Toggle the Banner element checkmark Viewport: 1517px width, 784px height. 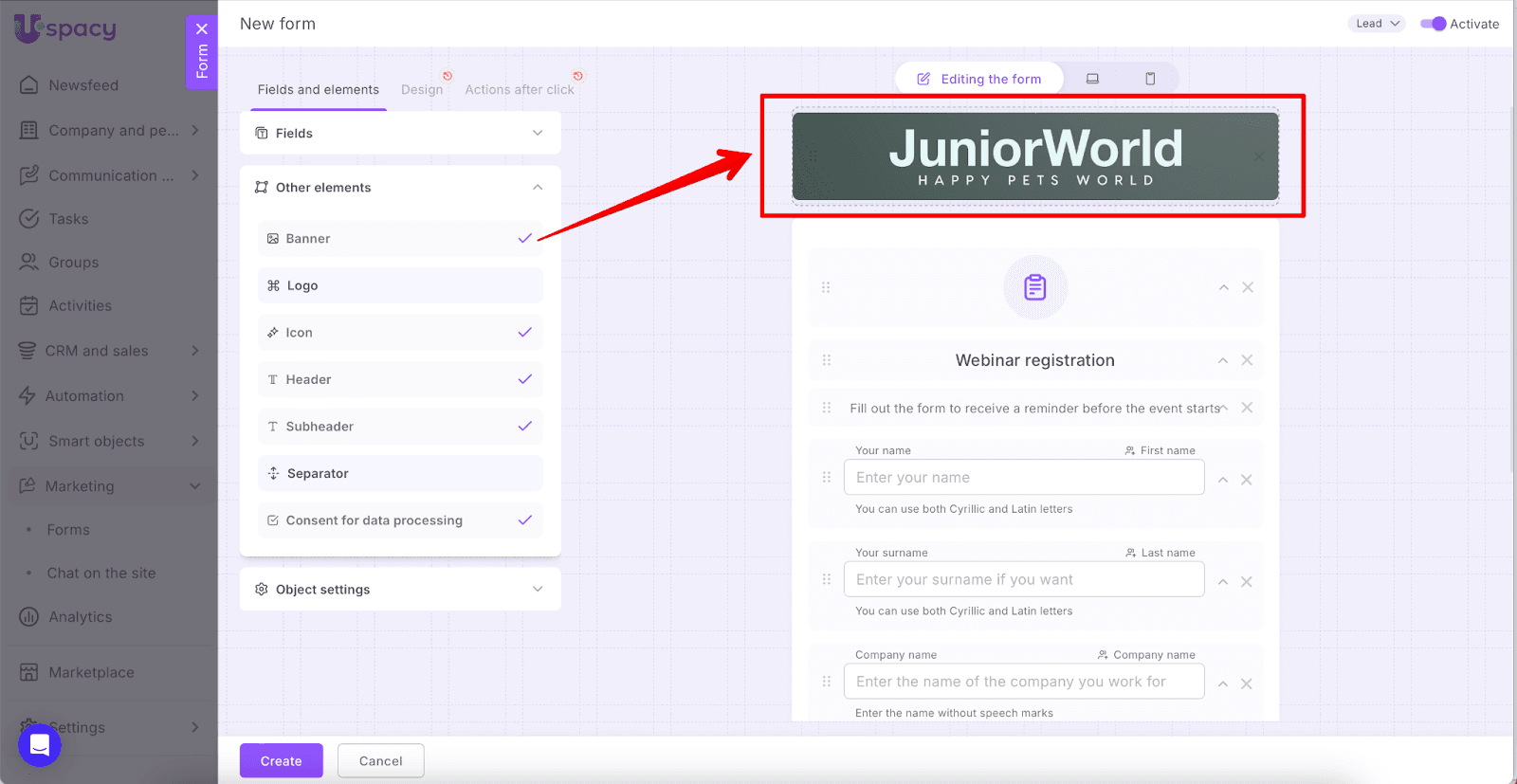(524, 239)
